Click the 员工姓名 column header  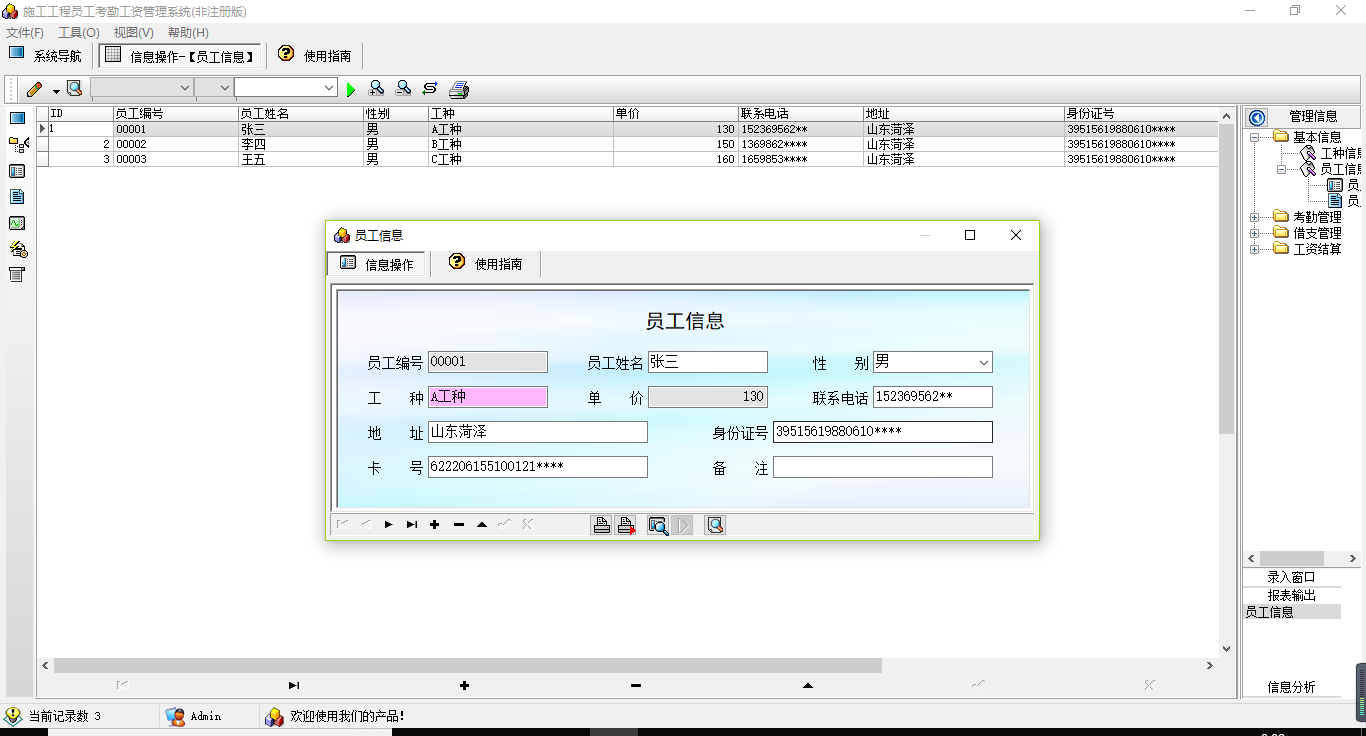point(300,113)
